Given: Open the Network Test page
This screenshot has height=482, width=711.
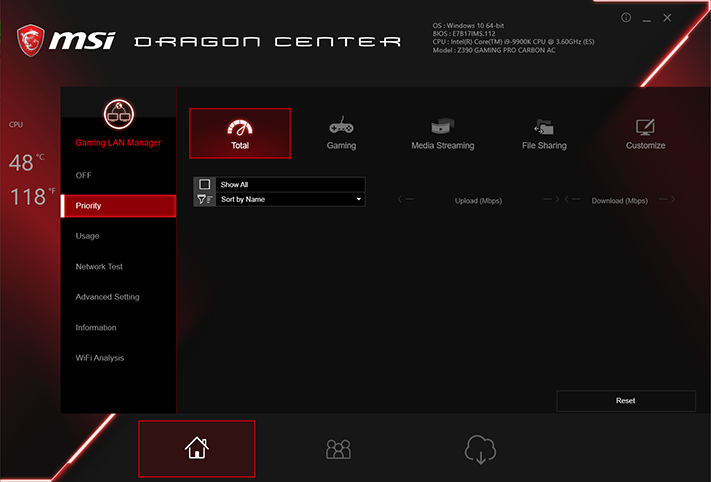Looking at the screenshot, I should (x=99, y=267).
